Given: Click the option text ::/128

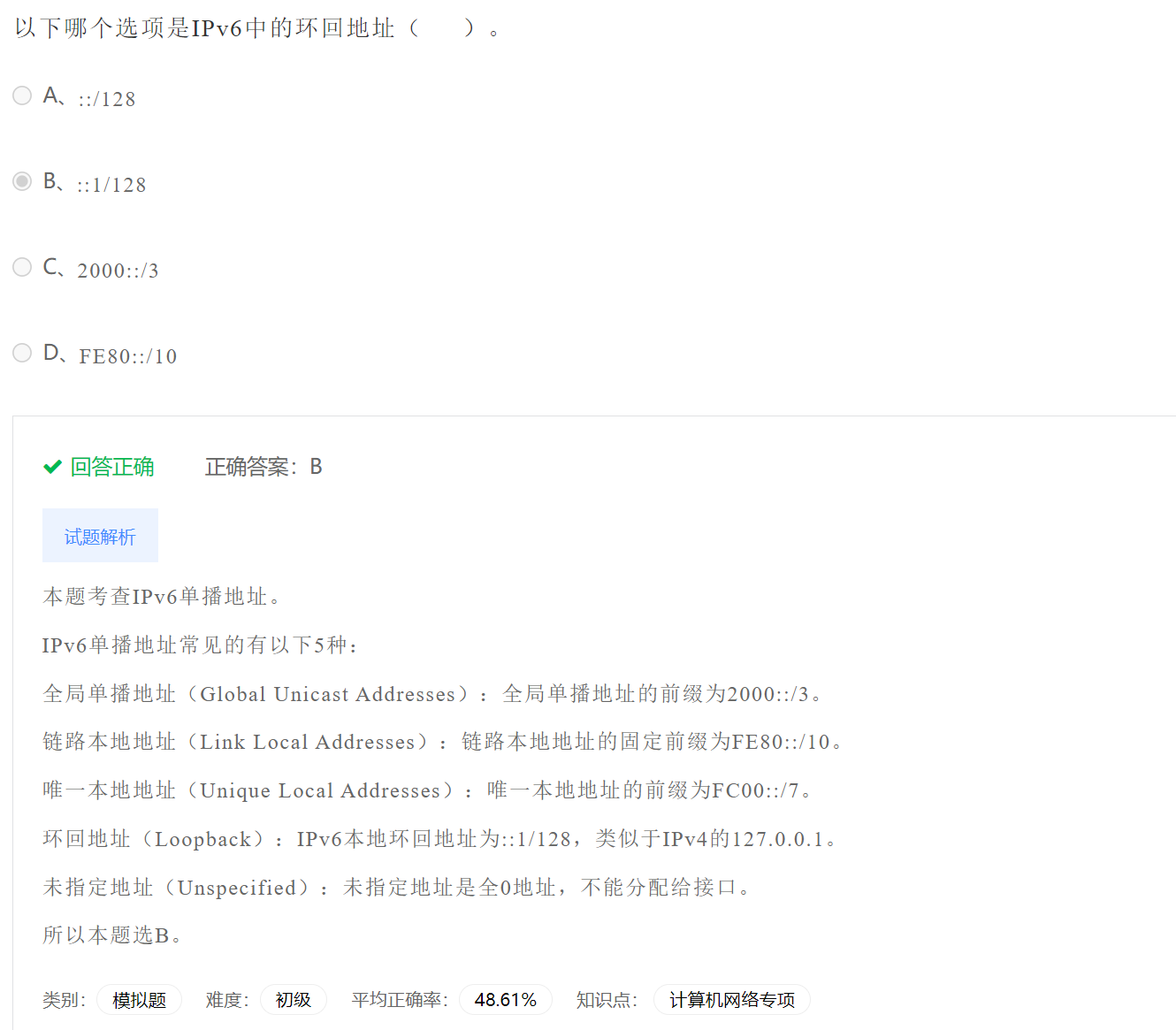Looking at the screenshot, I should click(x=107, y=99).
